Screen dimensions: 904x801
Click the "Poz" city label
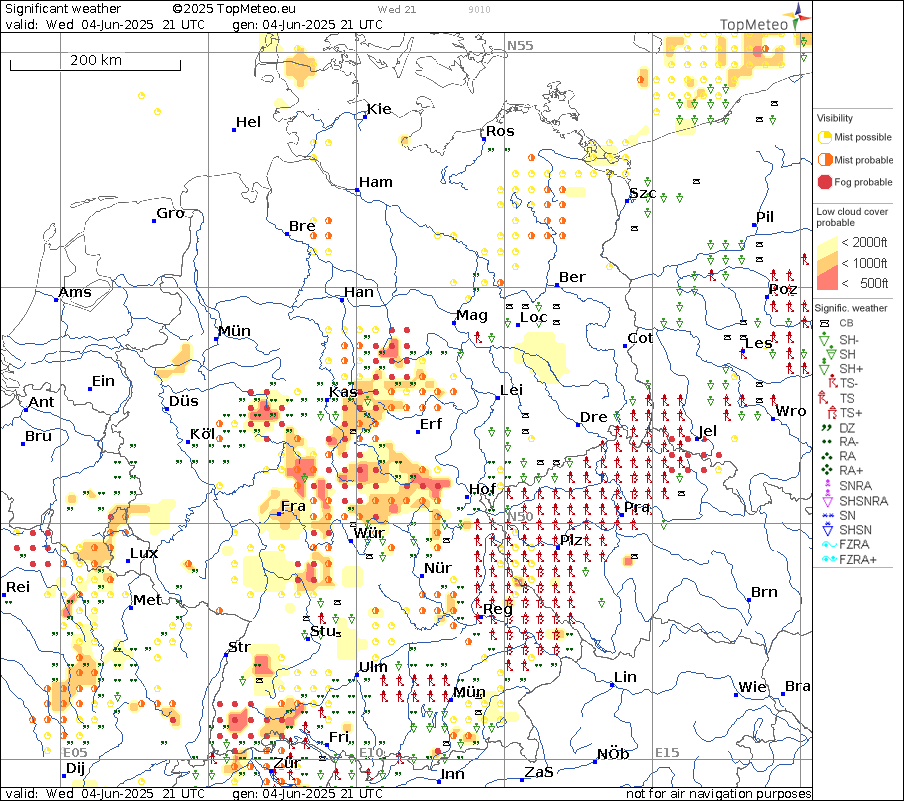[x=783, y=289]
